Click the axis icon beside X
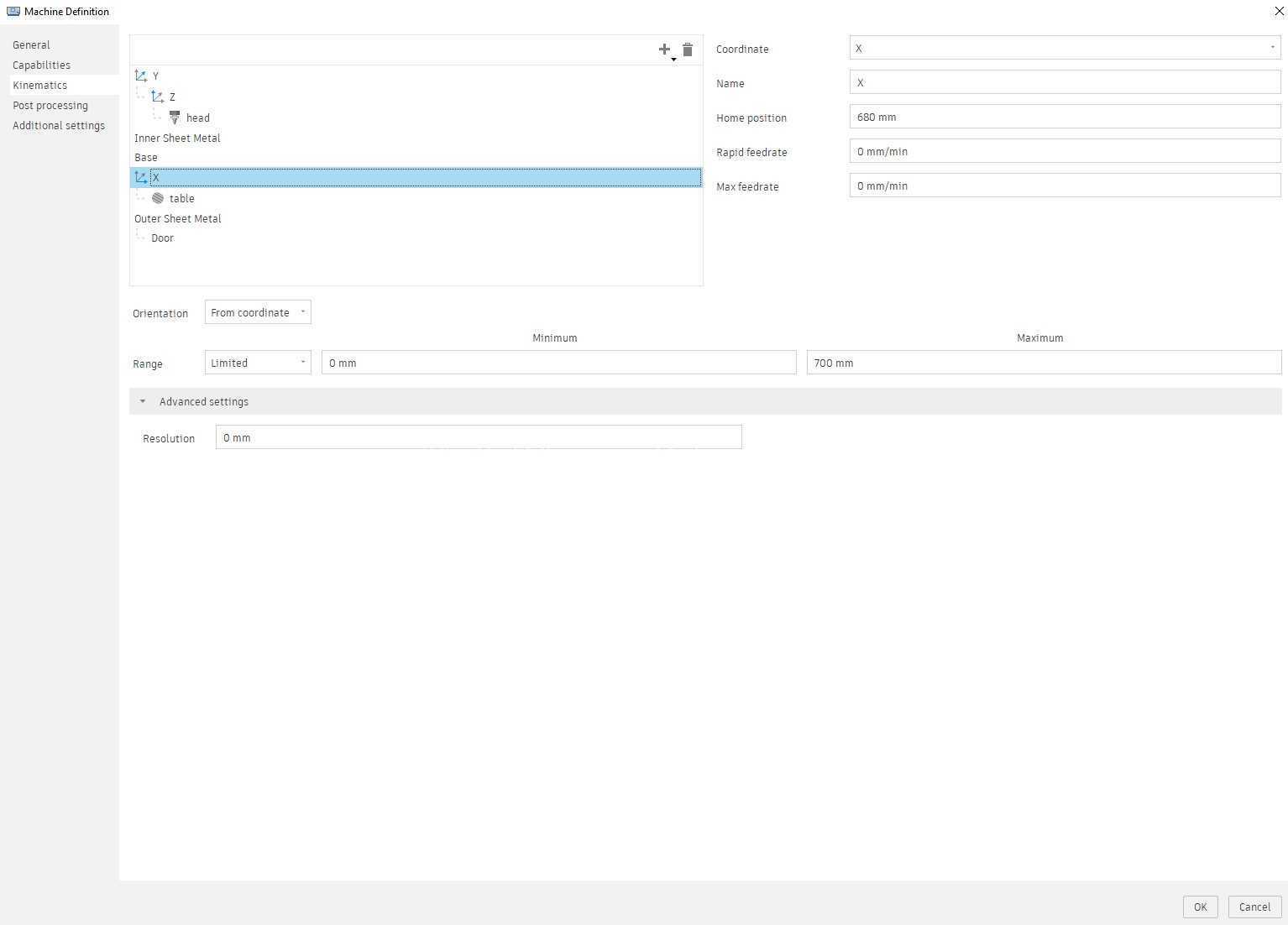The height and width of the screenshot is (925, 1288). 141,177
